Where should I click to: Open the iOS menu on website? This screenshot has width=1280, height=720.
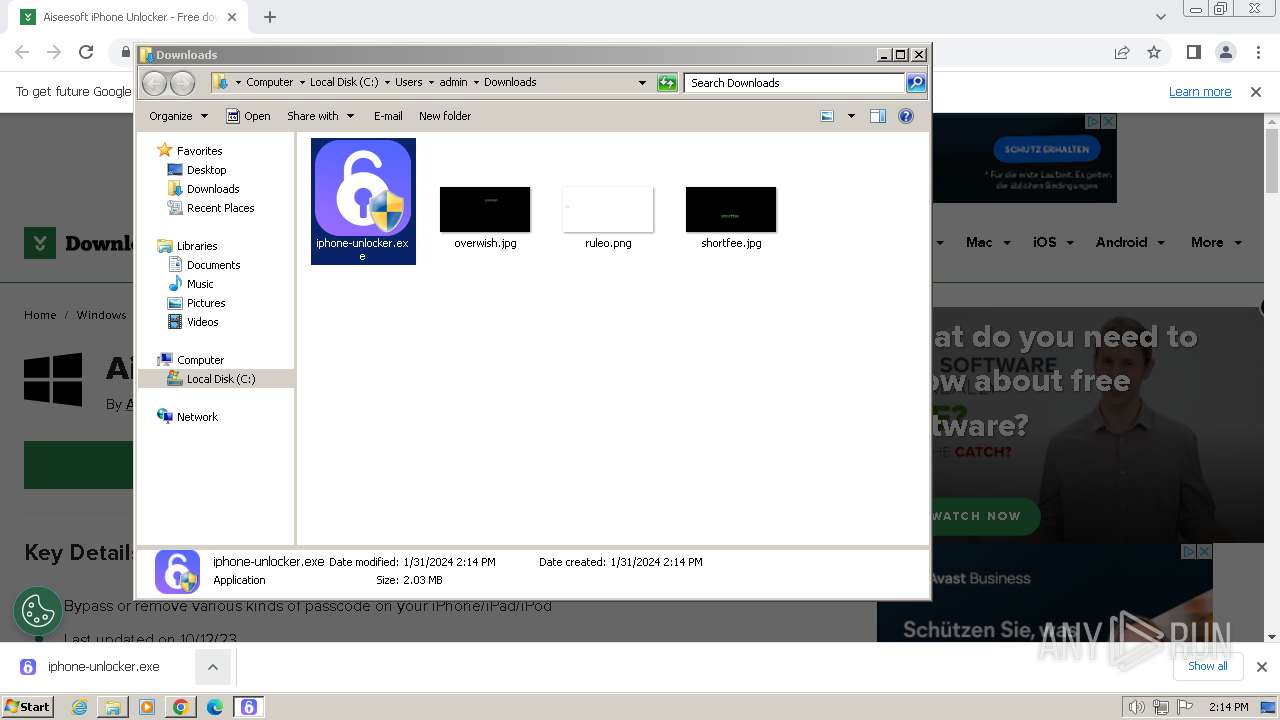point(1053,242)
